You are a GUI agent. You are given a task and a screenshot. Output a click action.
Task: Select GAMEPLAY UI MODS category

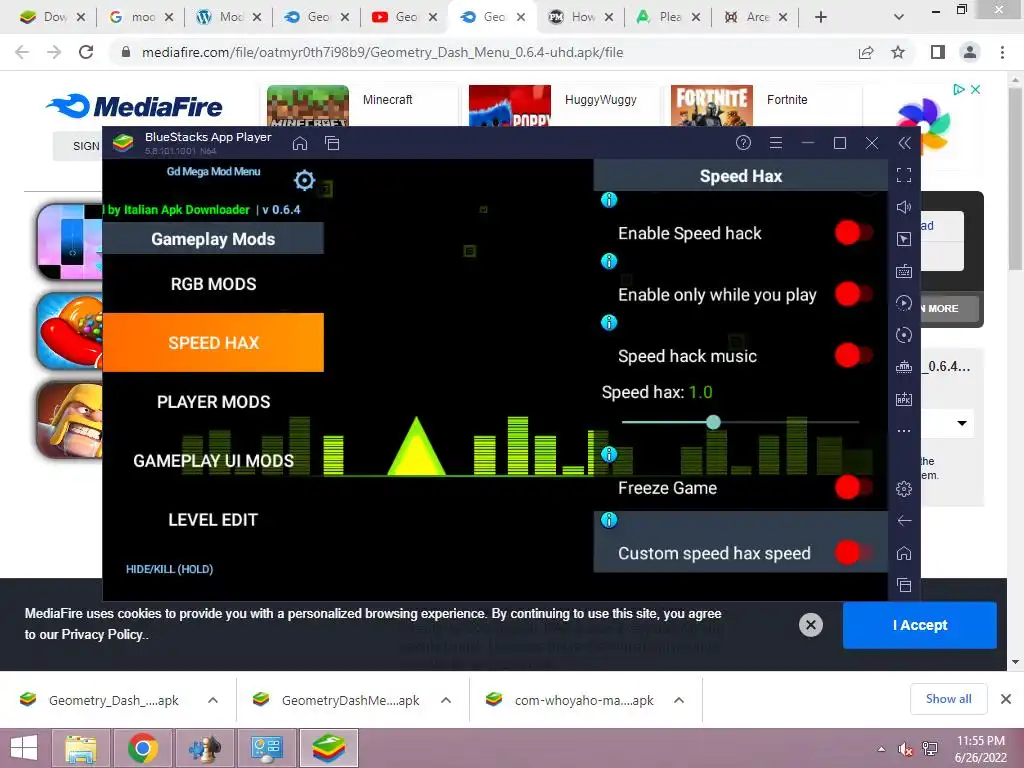[x=214, y=461]
